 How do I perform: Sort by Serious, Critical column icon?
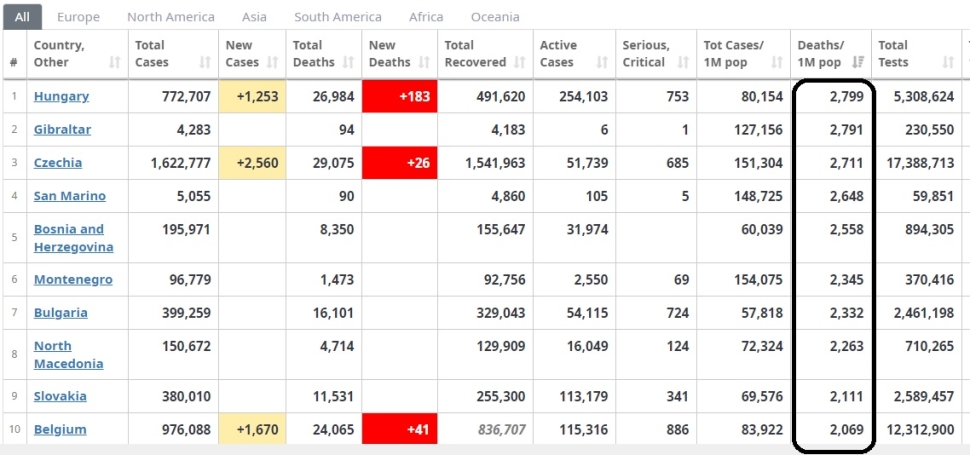click(683, 62)
